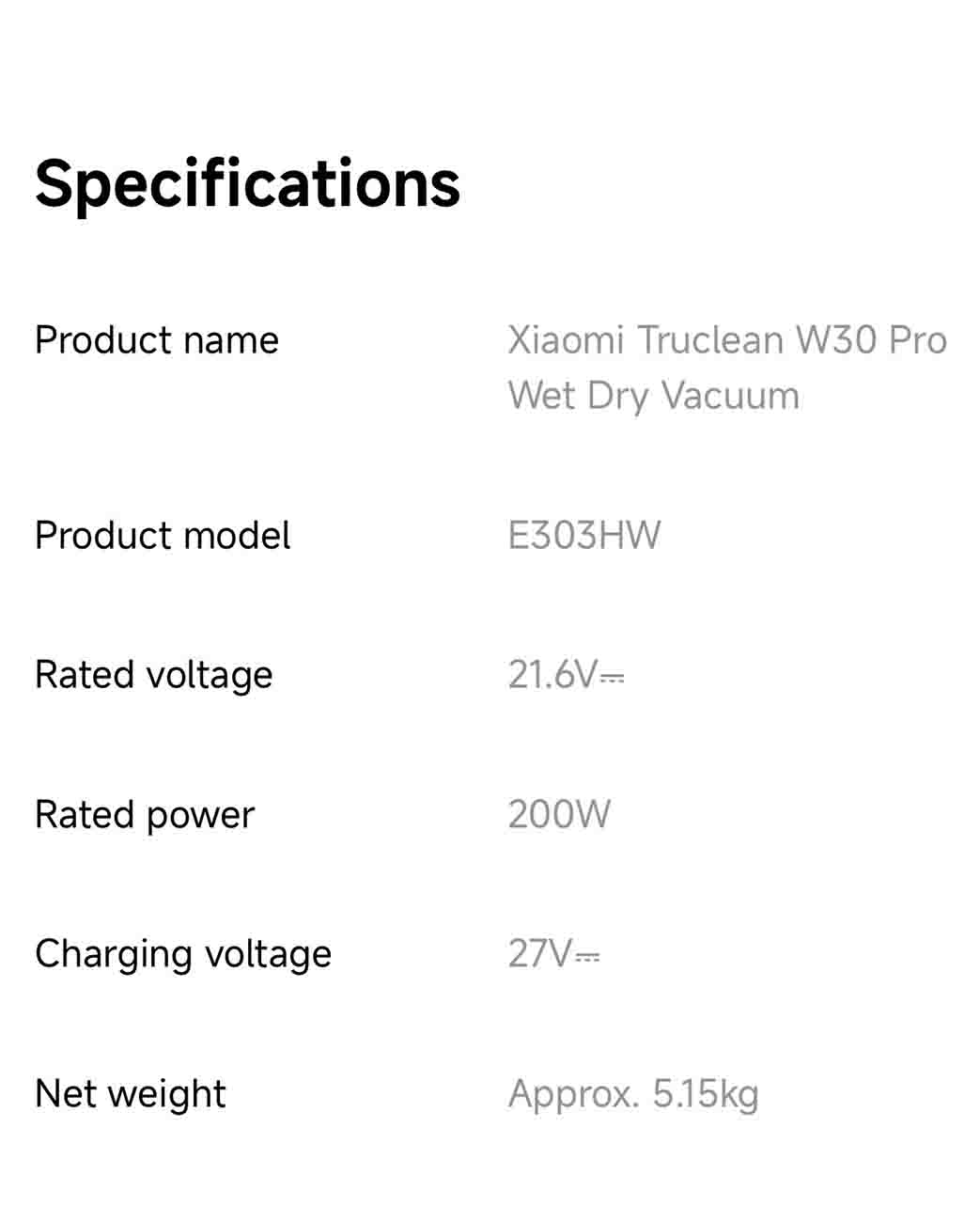Click the W30 Pro text
The image size is (980, 1222).
[x=871, y=340]
